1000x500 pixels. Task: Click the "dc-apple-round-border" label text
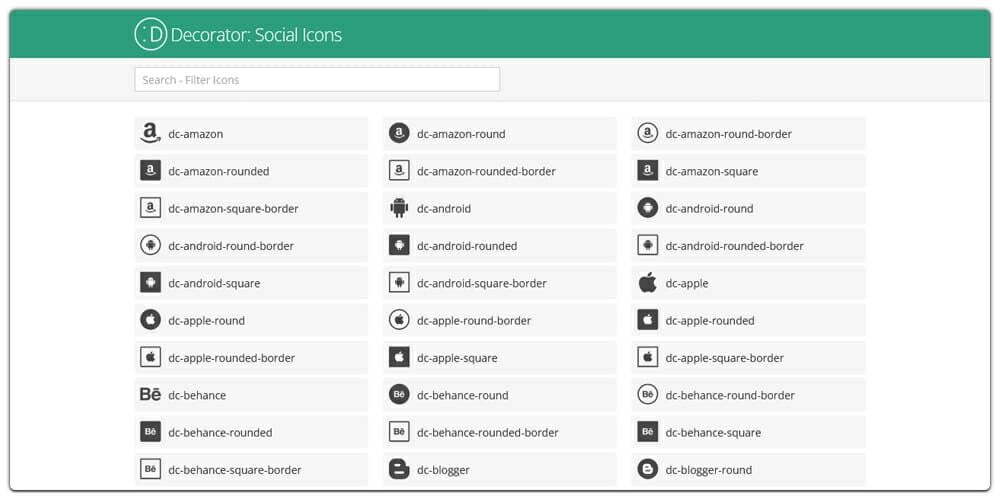474,320
